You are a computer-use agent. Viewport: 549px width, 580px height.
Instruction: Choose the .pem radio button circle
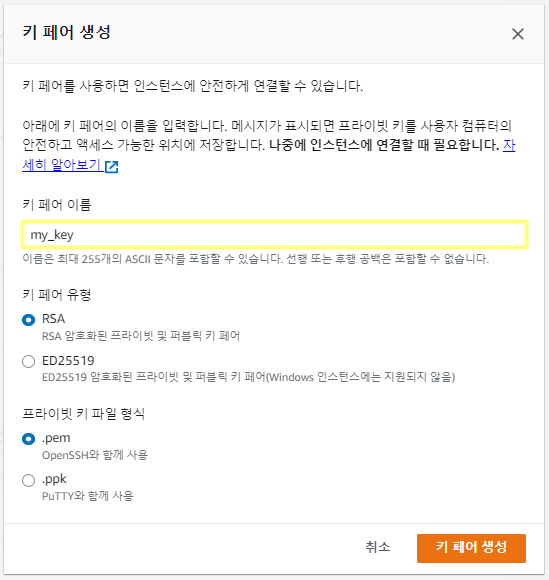(x=28, y=439)
